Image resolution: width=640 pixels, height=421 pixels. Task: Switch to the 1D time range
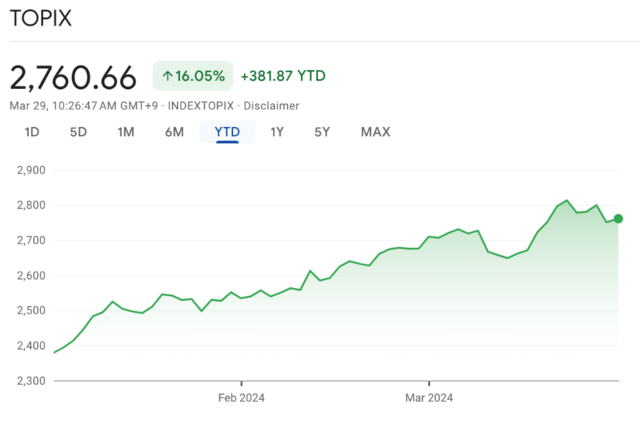click(x=32, y=132)
